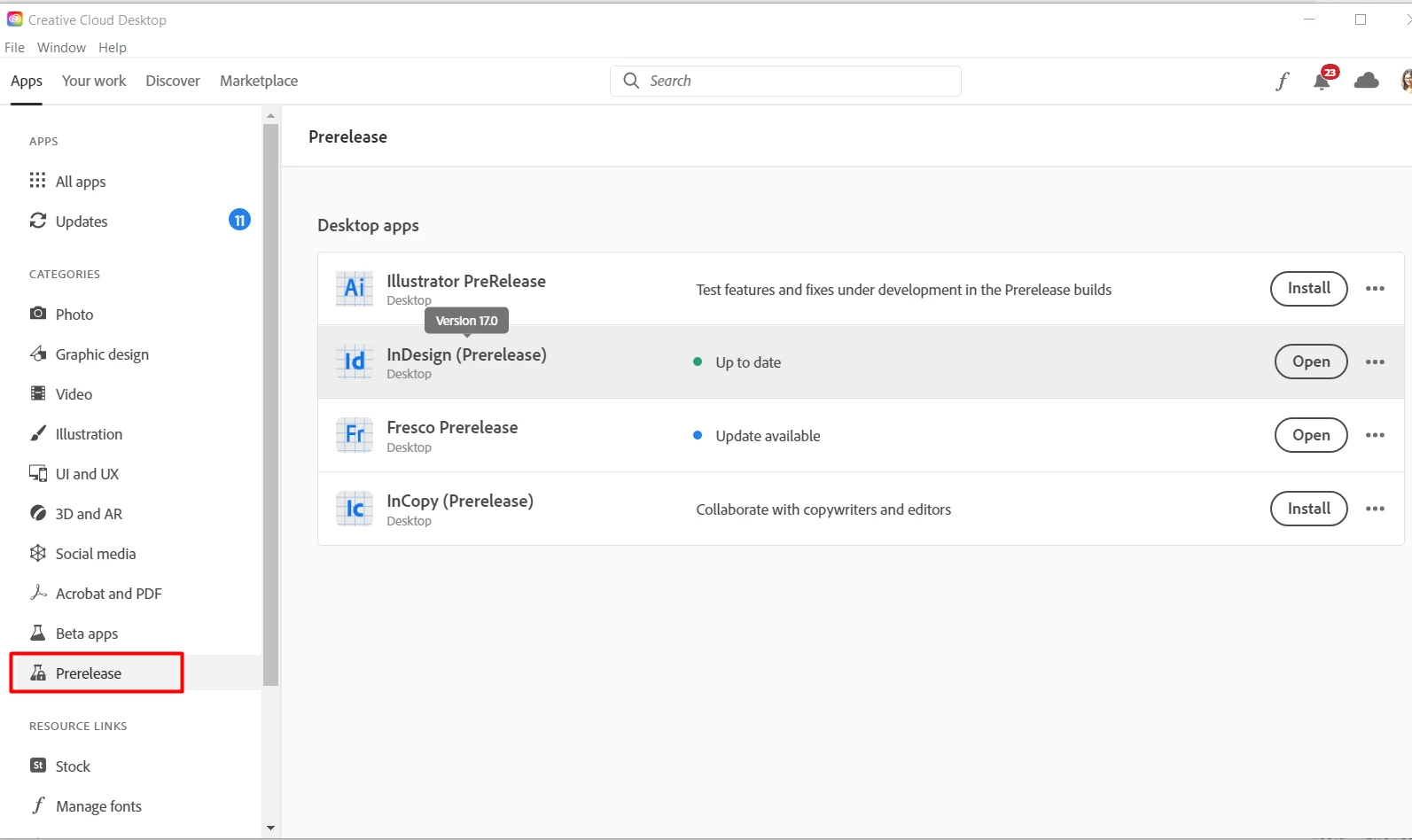Switch to the Your work tab
This screenshot has width=1412, height=840.
(94, 81)
